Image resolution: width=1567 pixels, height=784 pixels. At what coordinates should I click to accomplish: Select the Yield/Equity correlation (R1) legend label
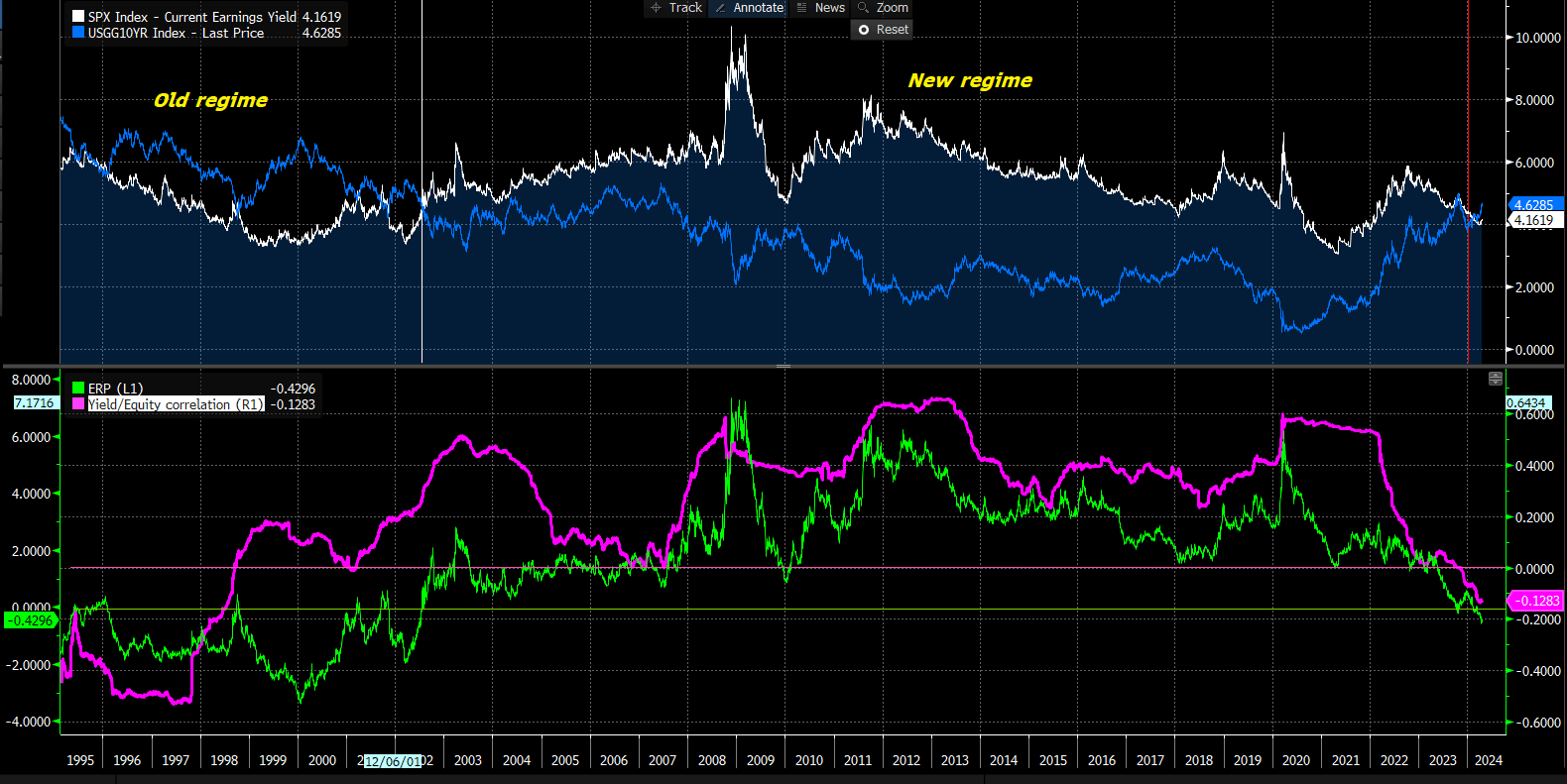[176, 404]
